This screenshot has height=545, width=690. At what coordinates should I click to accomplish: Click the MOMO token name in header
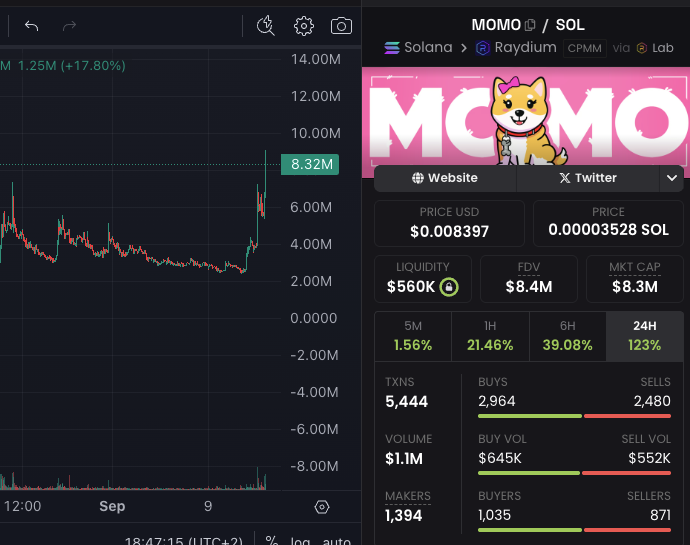click(x=496, y=25)
